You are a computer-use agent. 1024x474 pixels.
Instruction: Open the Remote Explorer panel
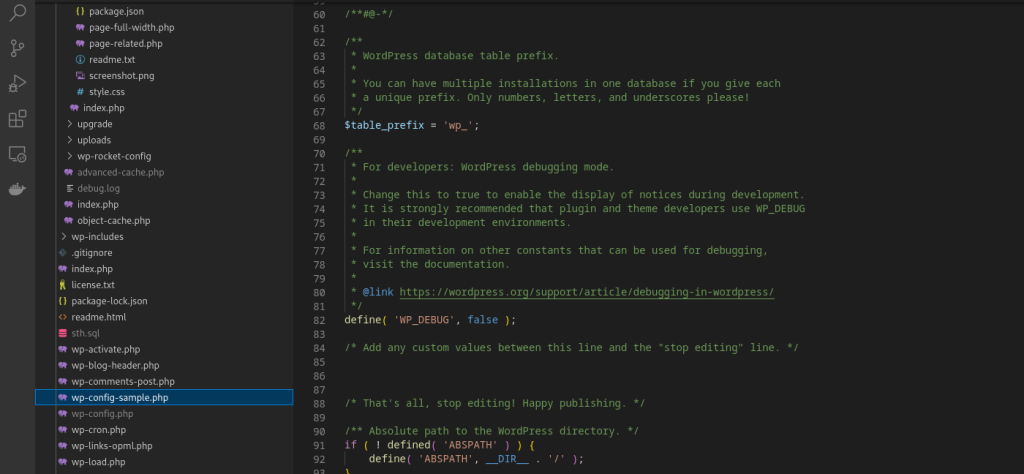click(17, 154)
